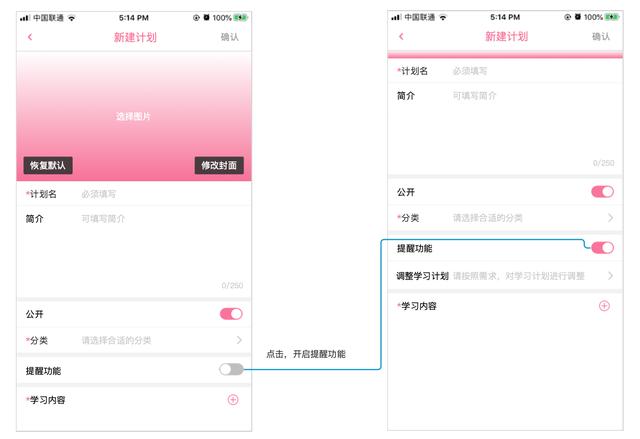This screenshot has width=640, height=439.
Task: Open 分类 chevron on the left screen
Action: (239, 340)
